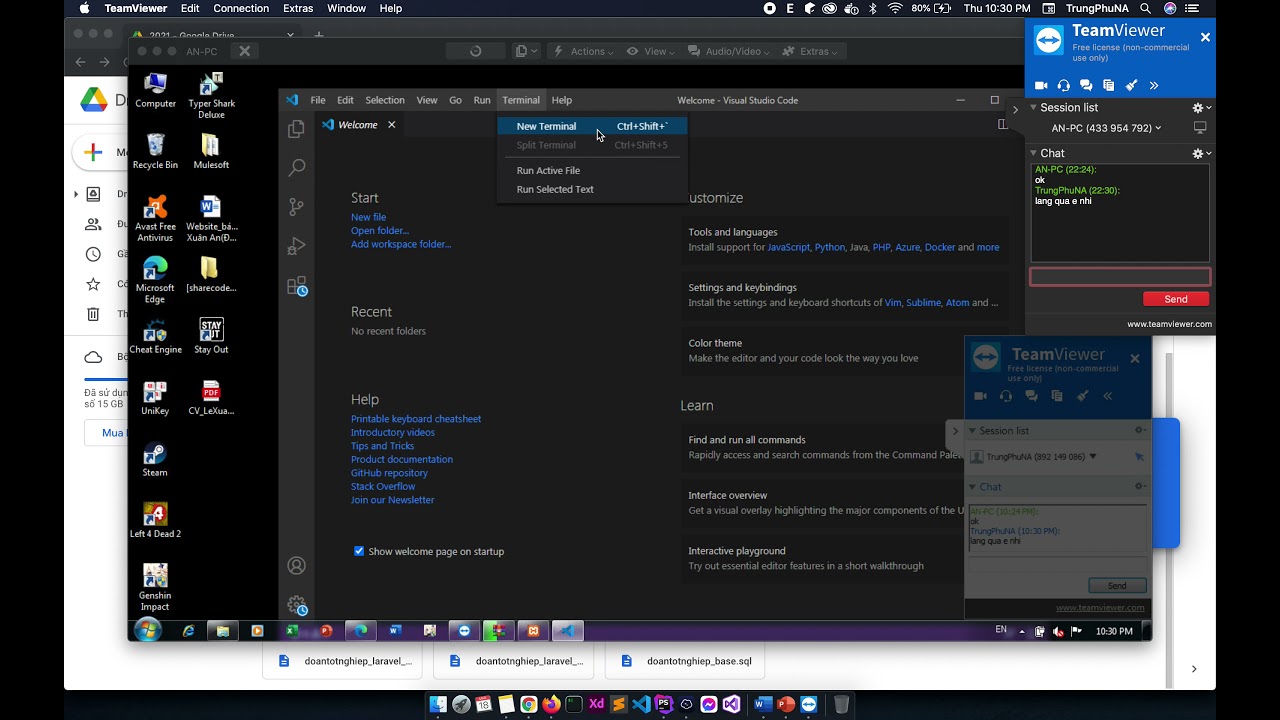Image resolution: width=1280 pixels, height=720 pixels.
Task: Open chat bubbles icon in TeamViewer panel
Action: (1086, 86)
